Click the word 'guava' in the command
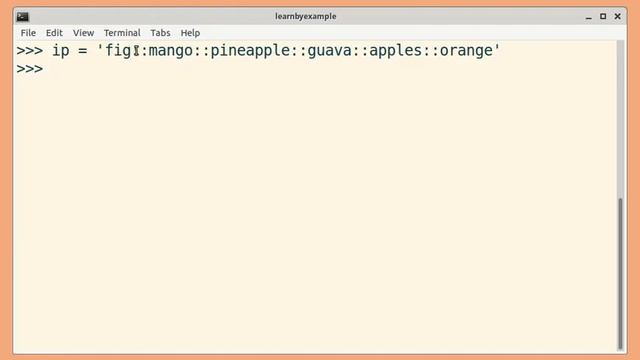640x360 pixels. coord(329,51)
